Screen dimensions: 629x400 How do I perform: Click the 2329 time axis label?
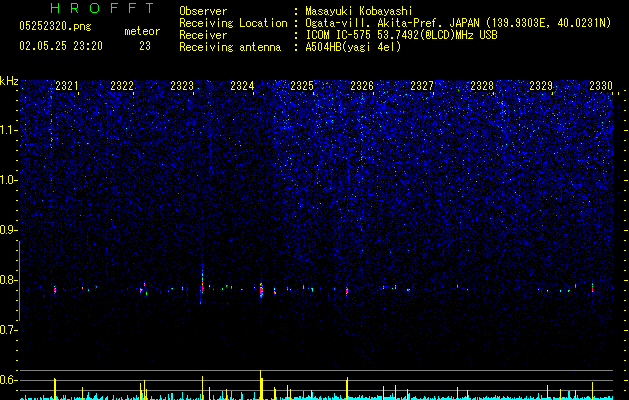(541, 86)
